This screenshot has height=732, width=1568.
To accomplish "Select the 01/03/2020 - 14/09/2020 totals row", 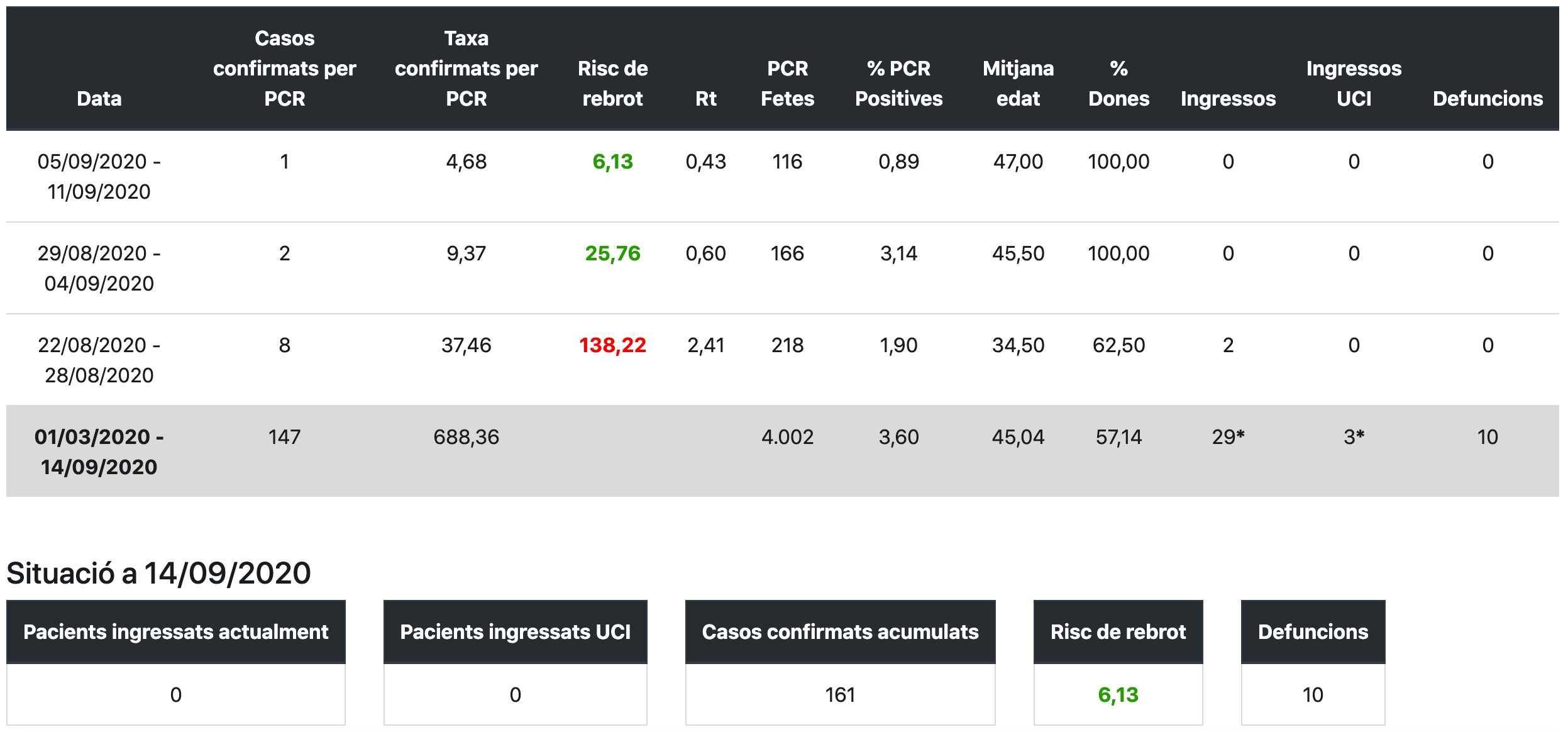I will [x=99, y=452].
